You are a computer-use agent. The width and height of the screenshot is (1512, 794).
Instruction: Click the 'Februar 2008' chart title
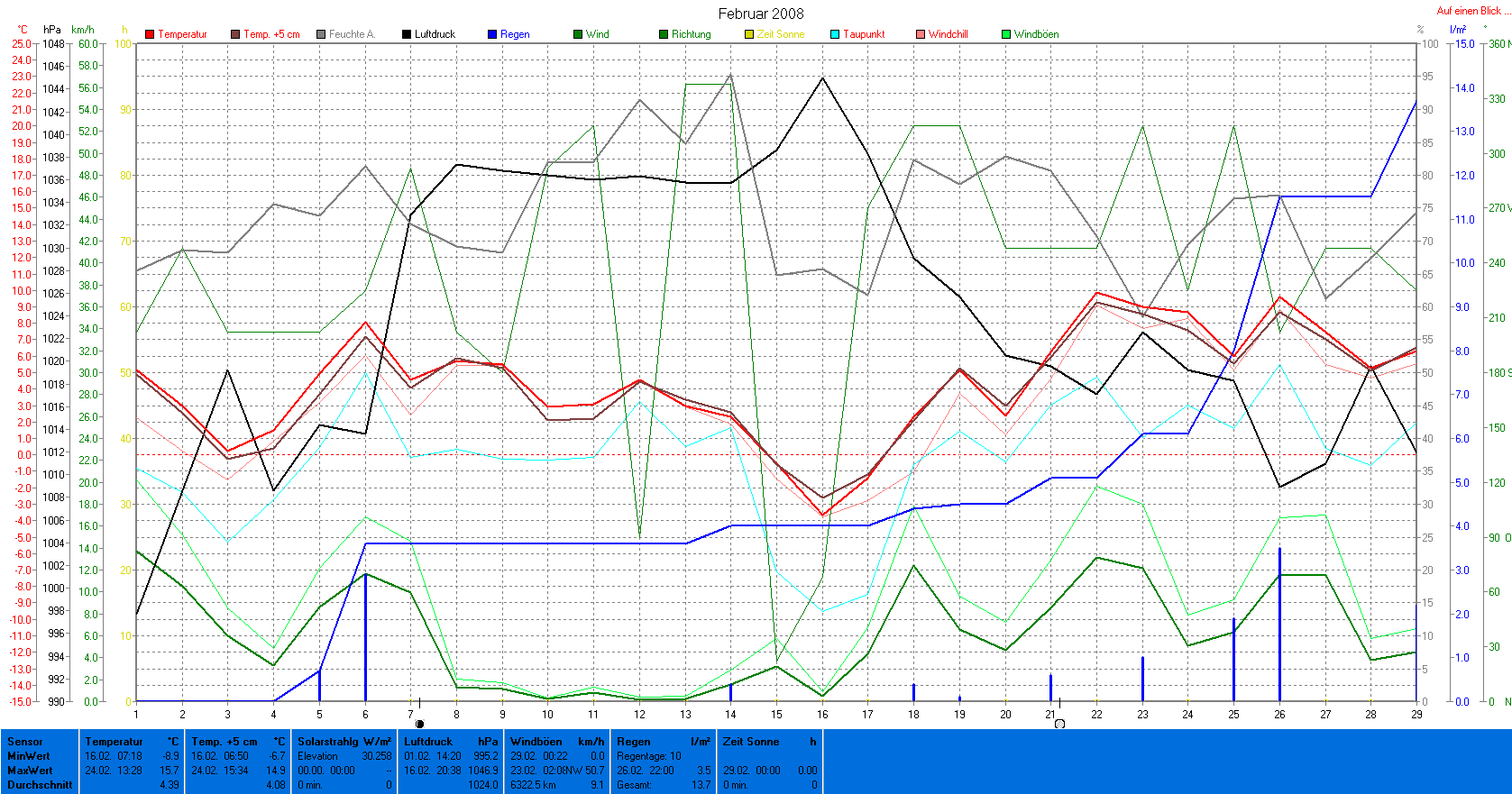point(761,14)
